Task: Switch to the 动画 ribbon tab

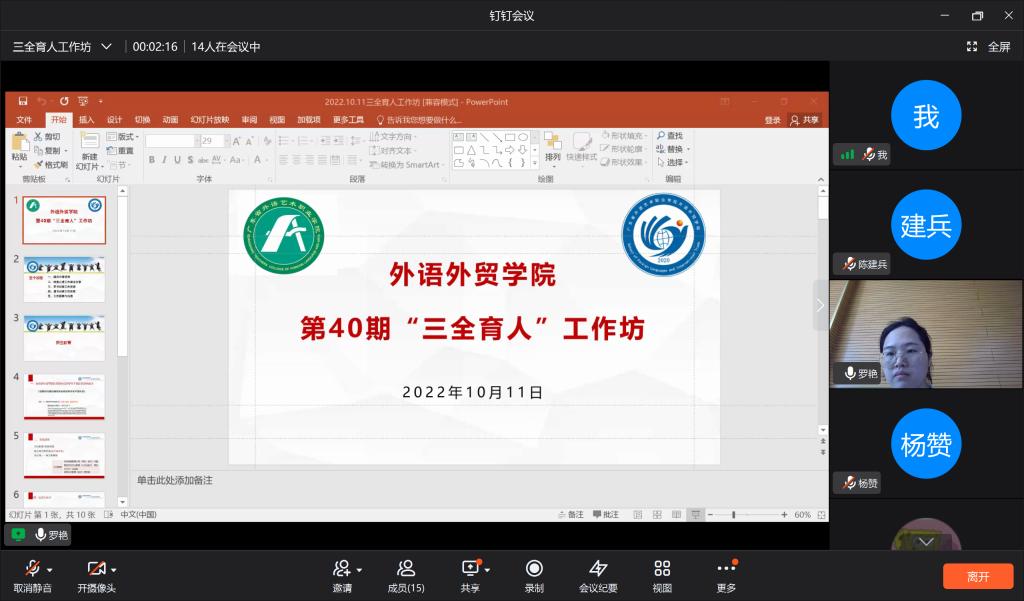Action: (170, 120)
